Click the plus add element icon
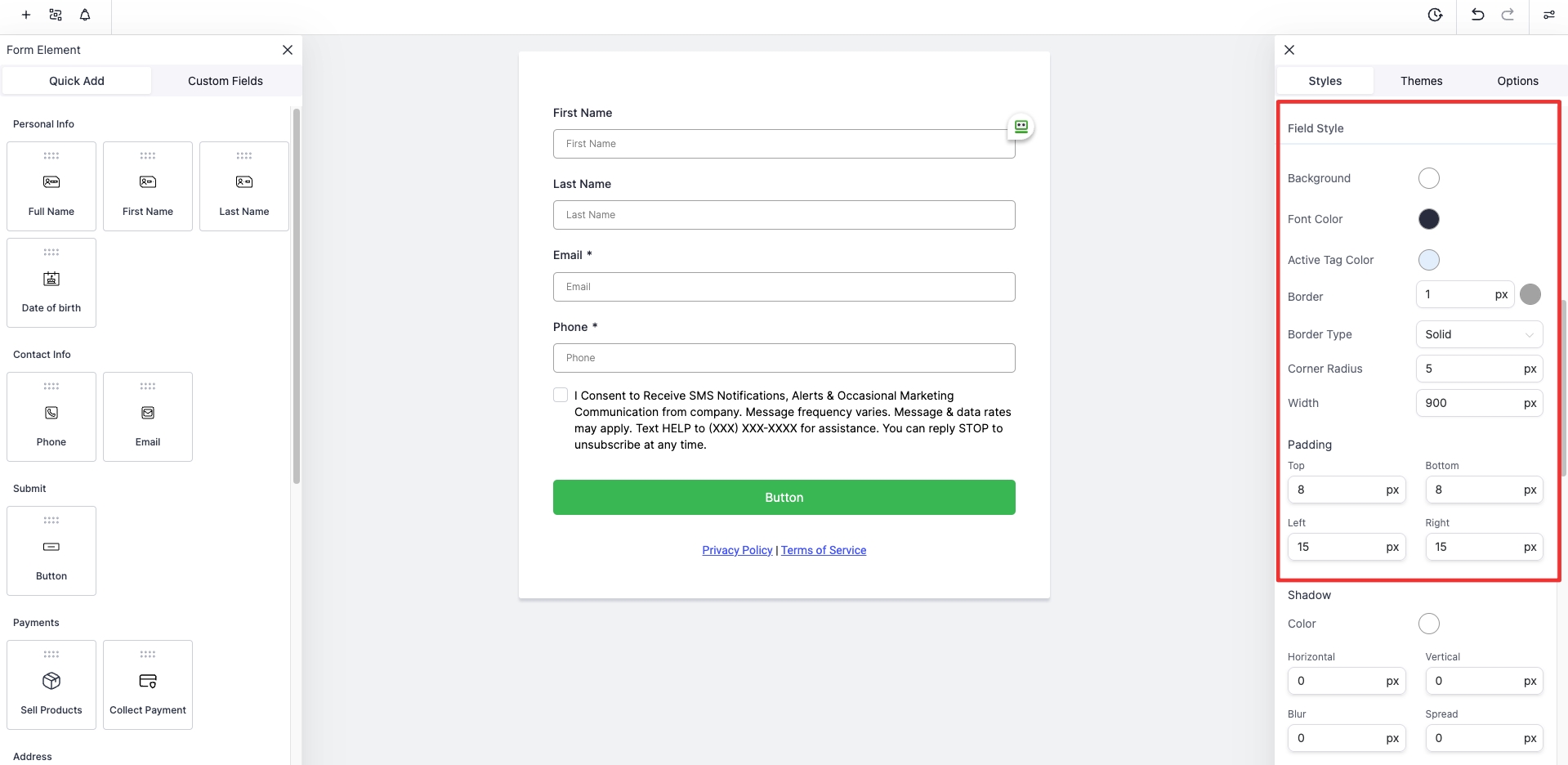This screenshot has height=765, width=1568. tap(26, 15)
